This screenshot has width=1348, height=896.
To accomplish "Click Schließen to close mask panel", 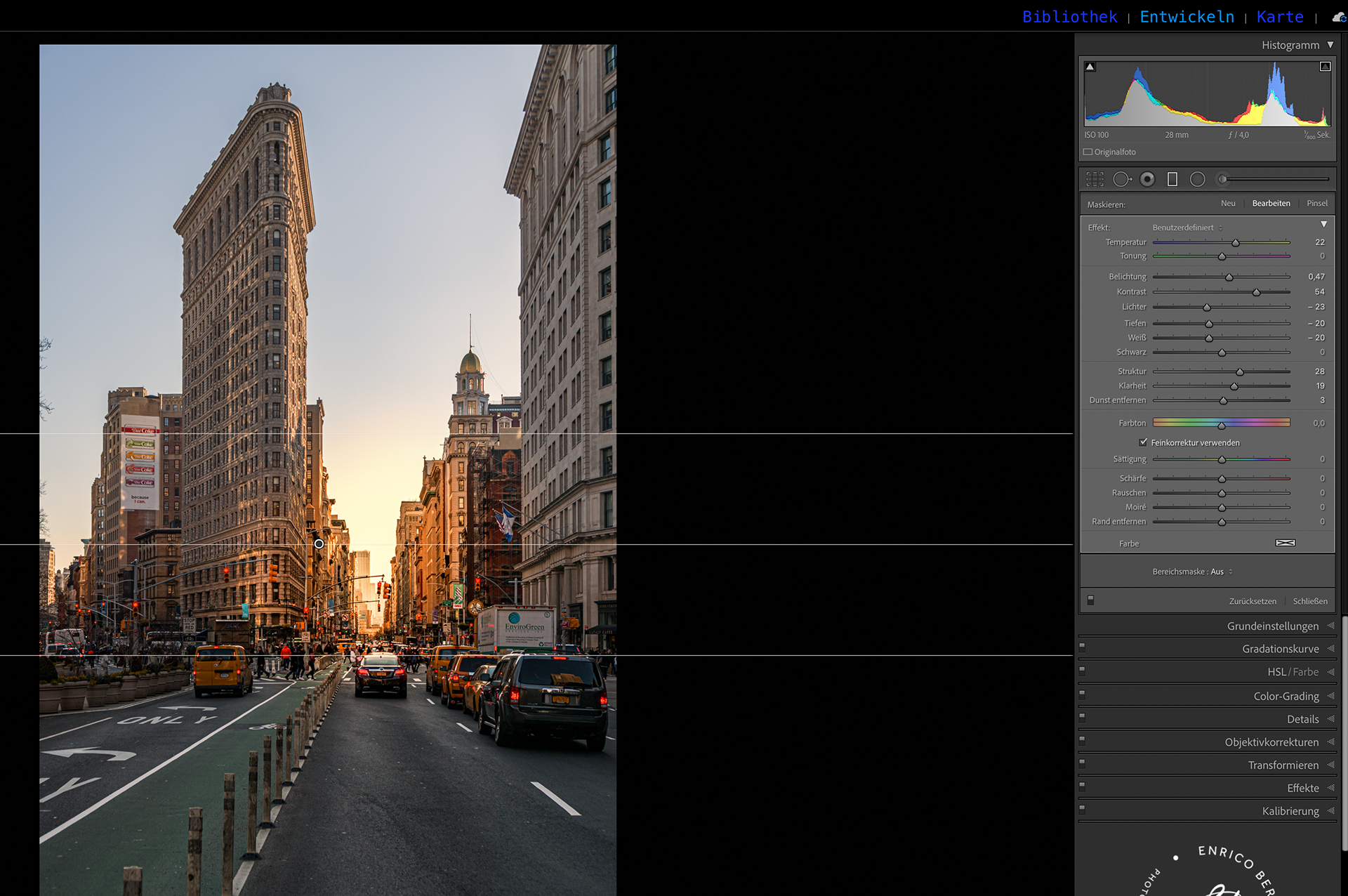I will click(1310, 601).
